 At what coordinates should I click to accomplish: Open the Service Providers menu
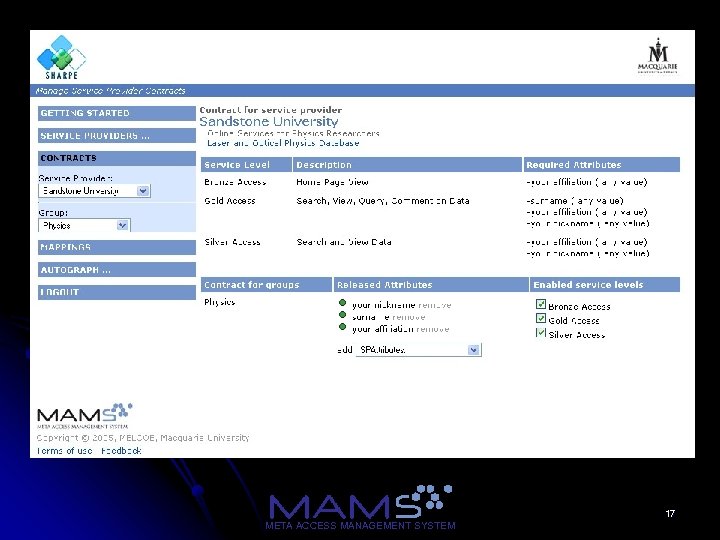click(x=117, y=136)
